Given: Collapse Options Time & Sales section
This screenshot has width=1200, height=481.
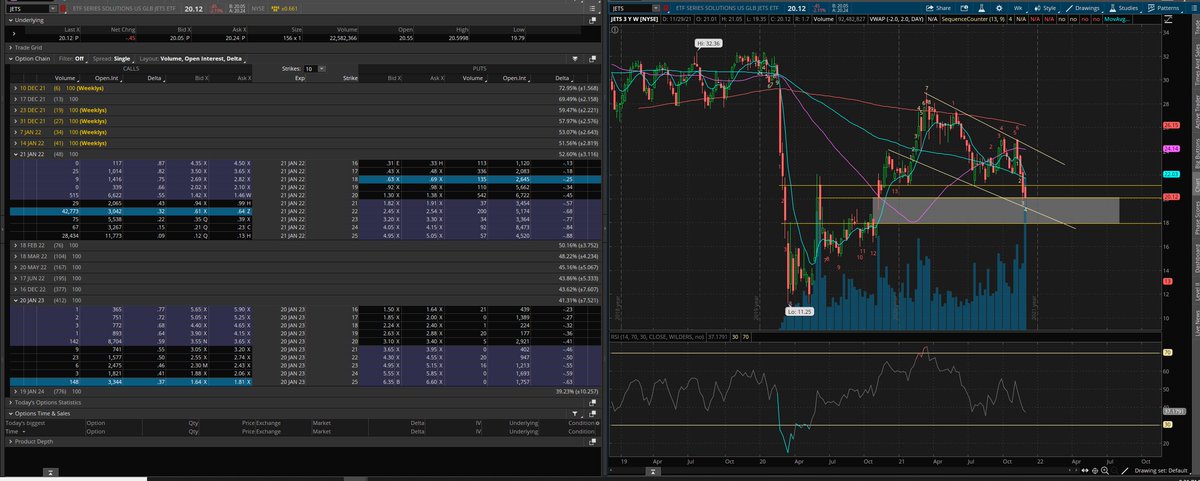Looking at the screenshot, I should pos(11,413).
